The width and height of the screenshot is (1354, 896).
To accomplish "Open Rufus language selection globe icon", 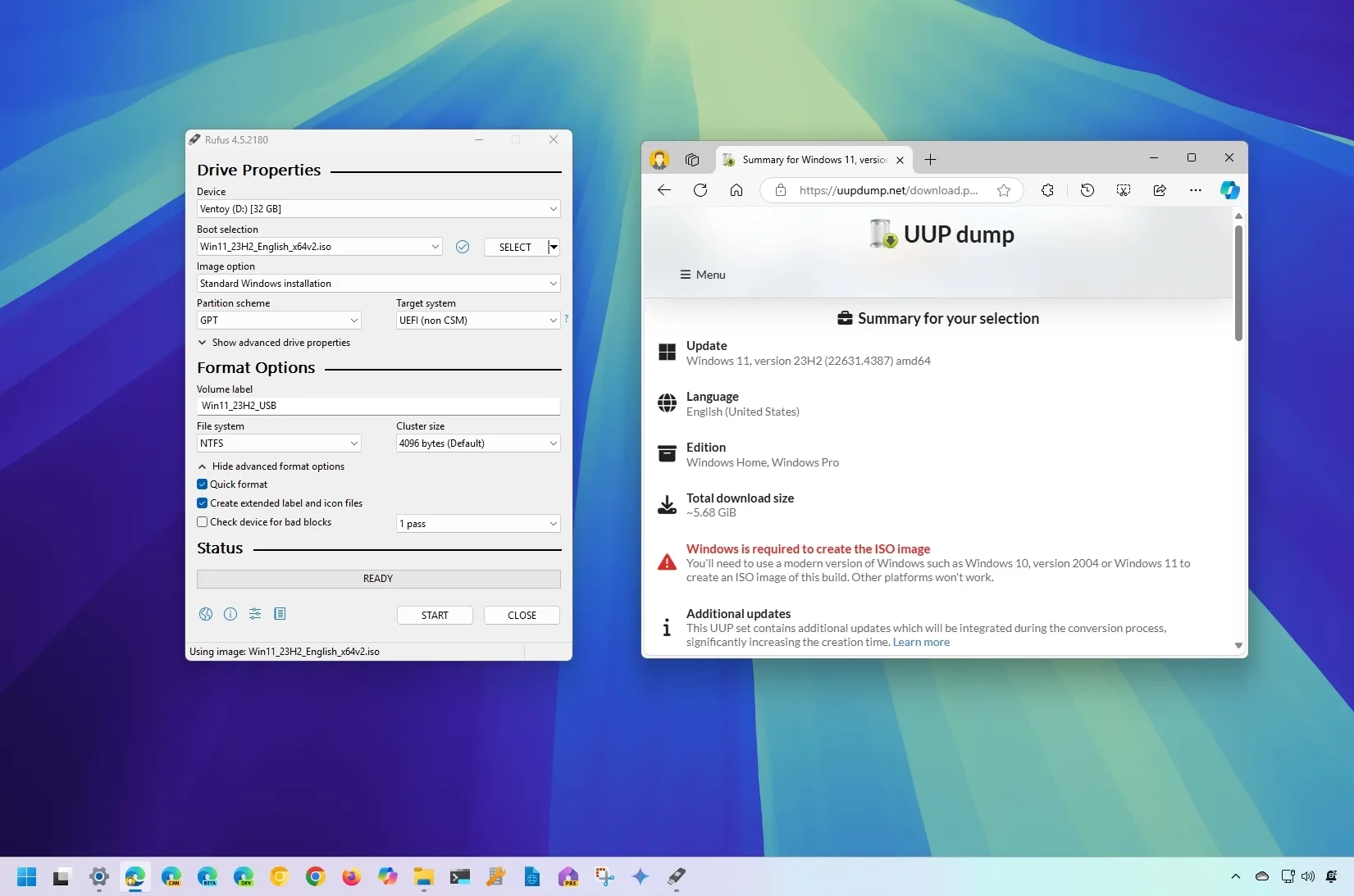I will tap(205, 614).
